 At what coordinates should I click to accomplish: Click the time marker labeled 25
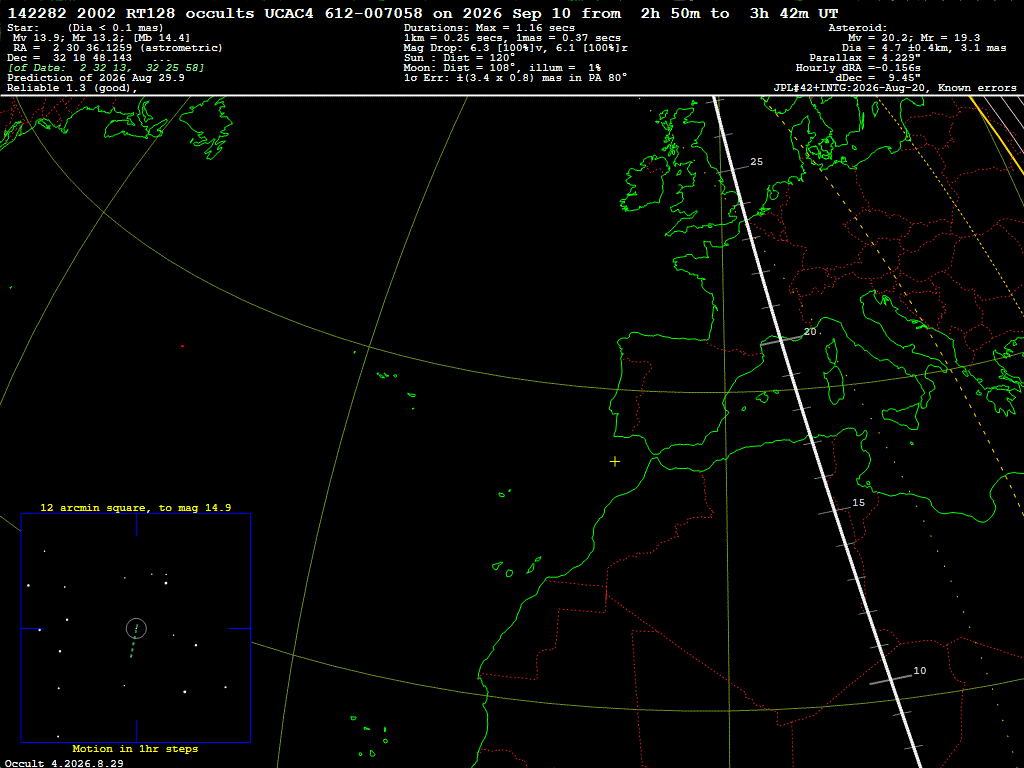(x=756, y=162)
